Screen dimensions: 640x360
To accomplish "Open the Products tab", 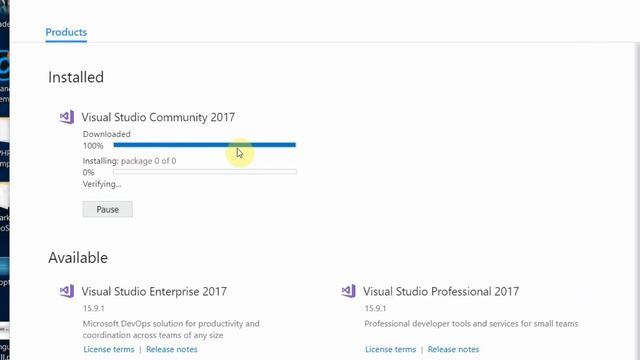I will pos(66,32).
